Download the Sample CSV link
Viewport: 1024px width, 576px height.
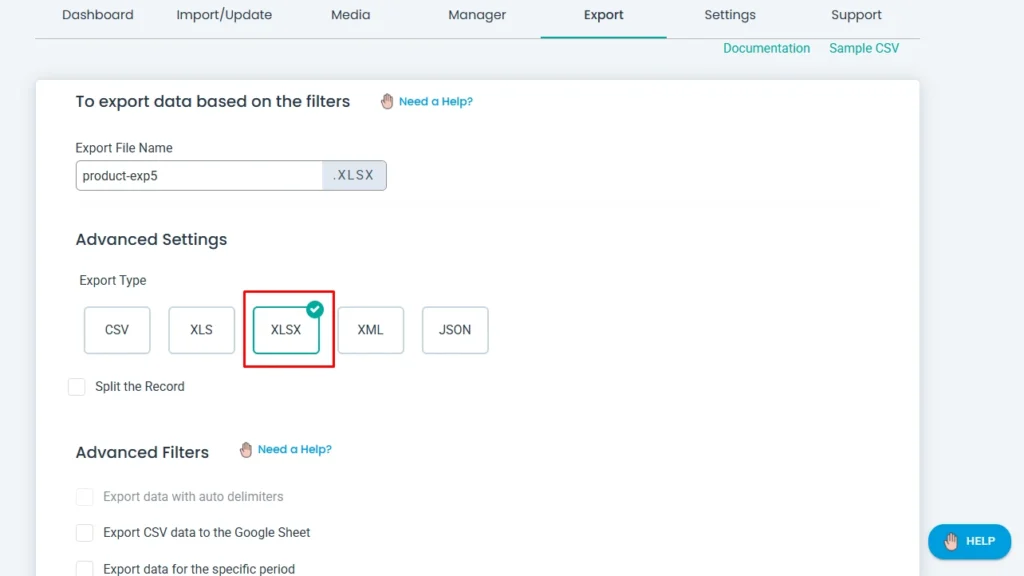tap(864, 48)
